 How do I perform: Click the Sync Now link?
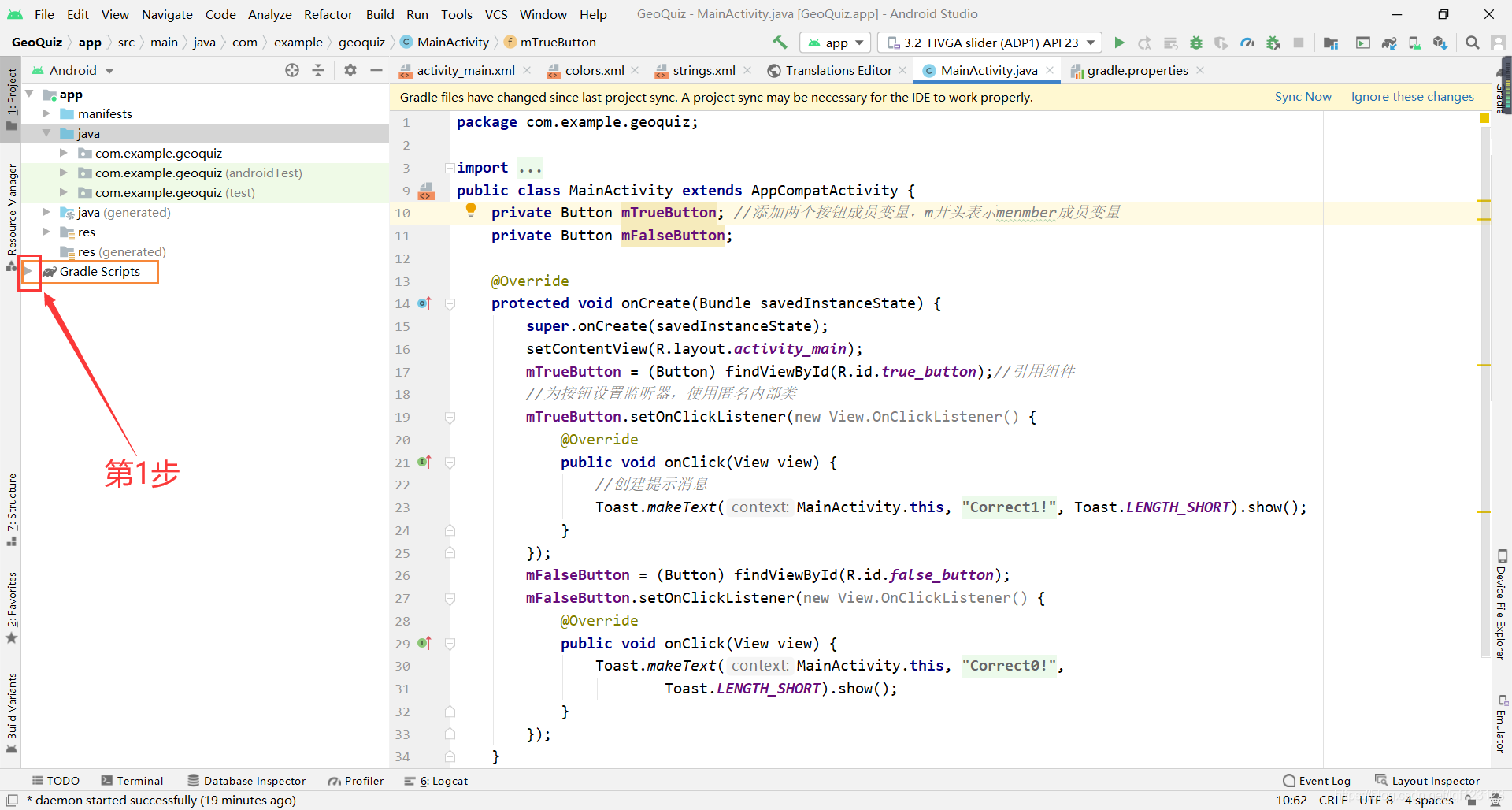coord(1303,97)
